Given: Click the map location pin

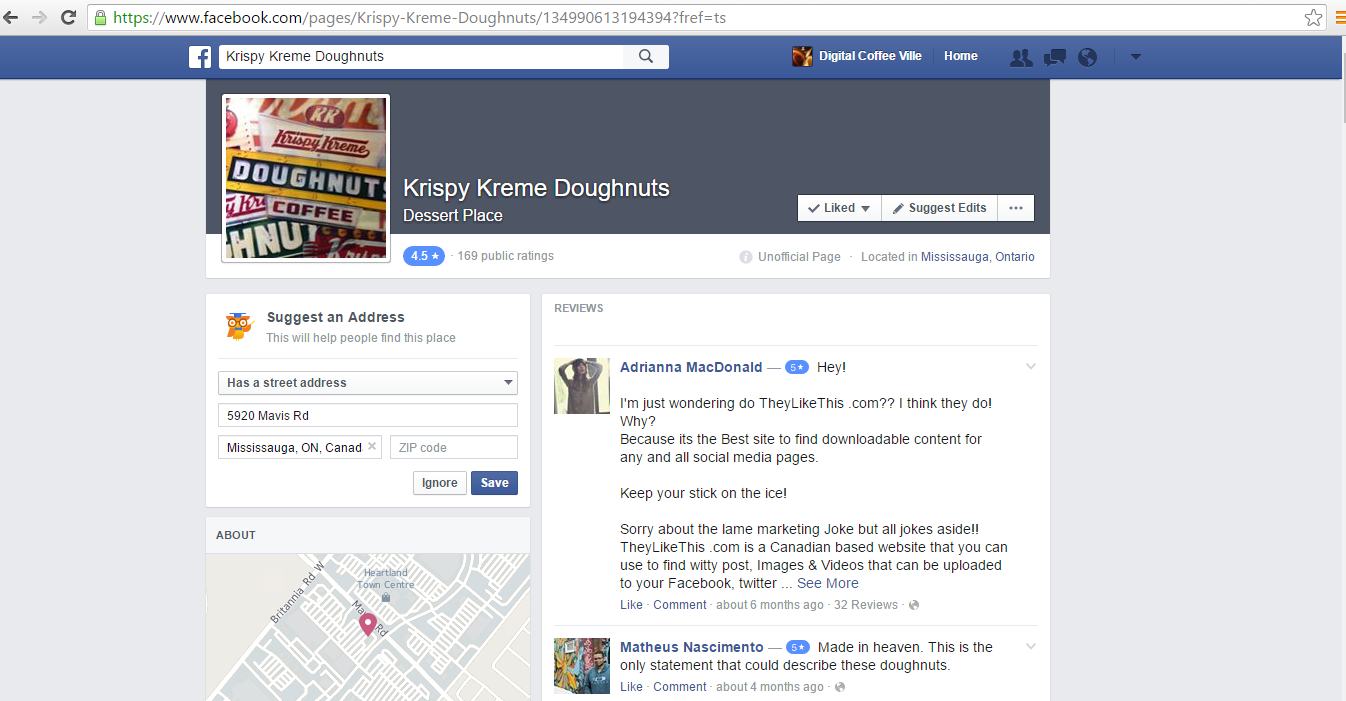Looking at the screenshot, I should [368, 624].
